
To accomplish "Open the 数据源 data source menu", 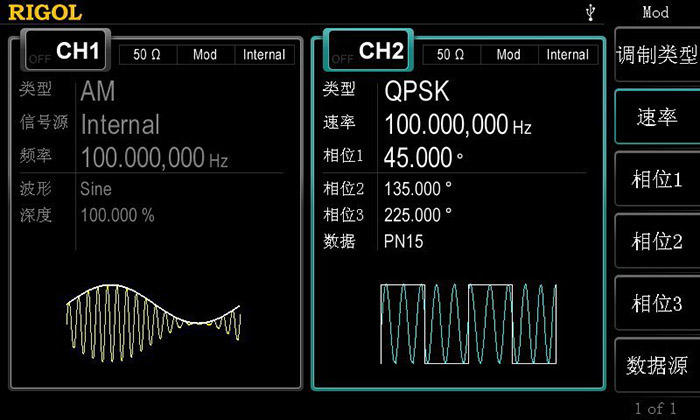I will [656, 366].
